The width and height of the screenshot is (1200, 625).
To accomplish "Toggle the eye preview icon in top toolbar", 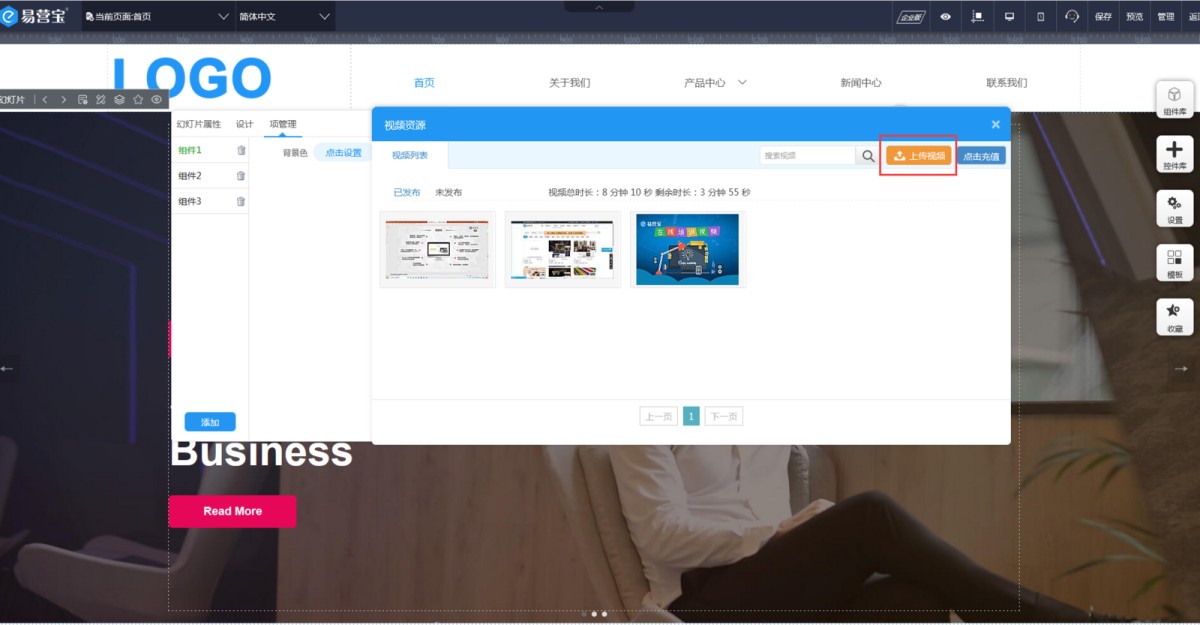I will tap(946, 17).
